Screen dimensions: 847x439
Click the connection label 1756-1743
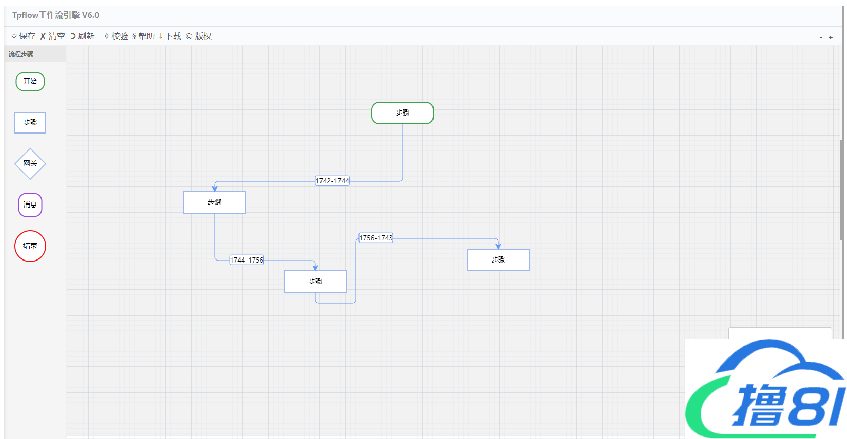pyautogui.click(x=375, y=238)
